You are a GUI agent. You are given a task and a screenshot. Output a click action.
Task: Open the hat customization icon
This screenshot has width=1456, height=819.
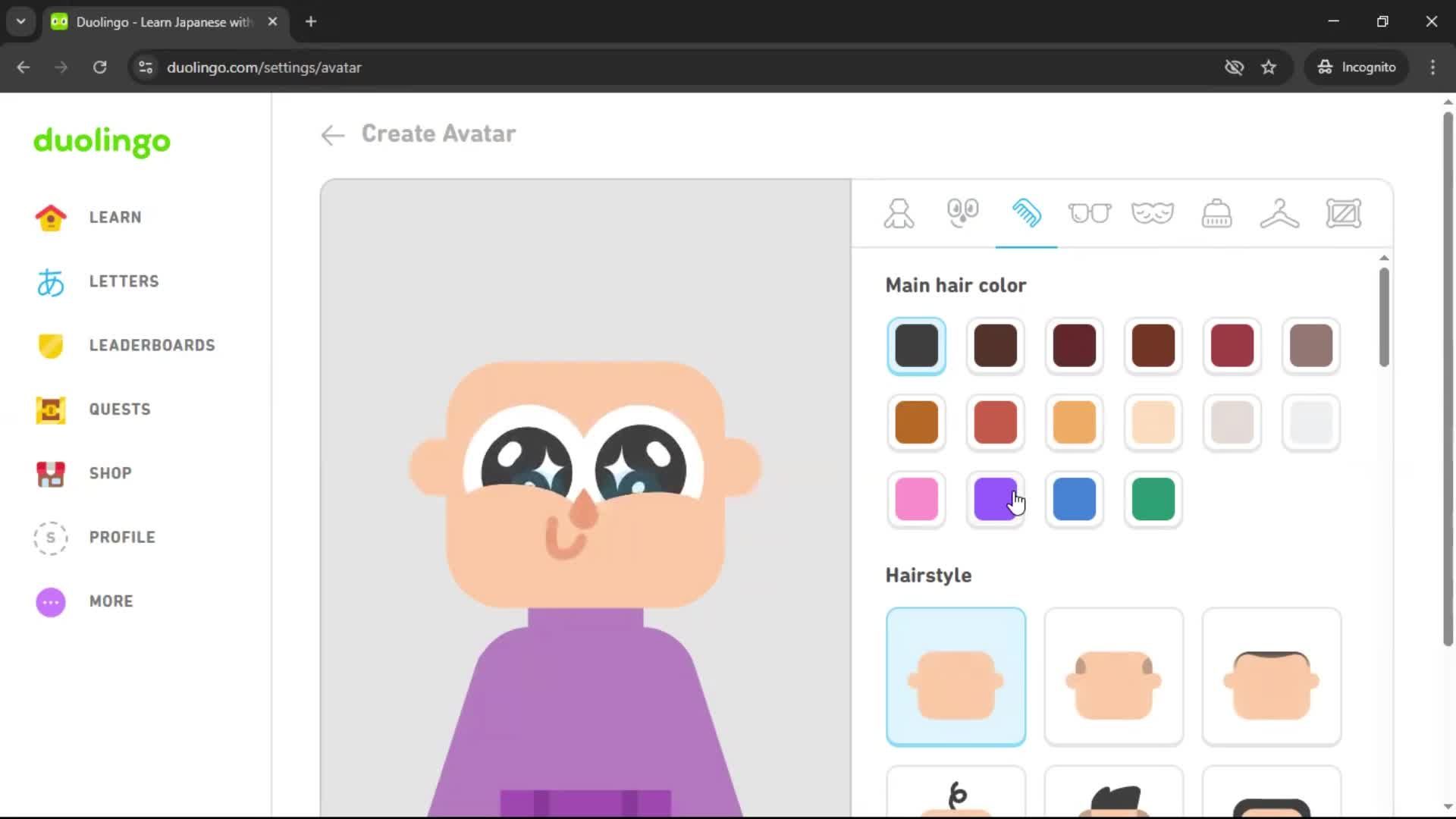1217,213
